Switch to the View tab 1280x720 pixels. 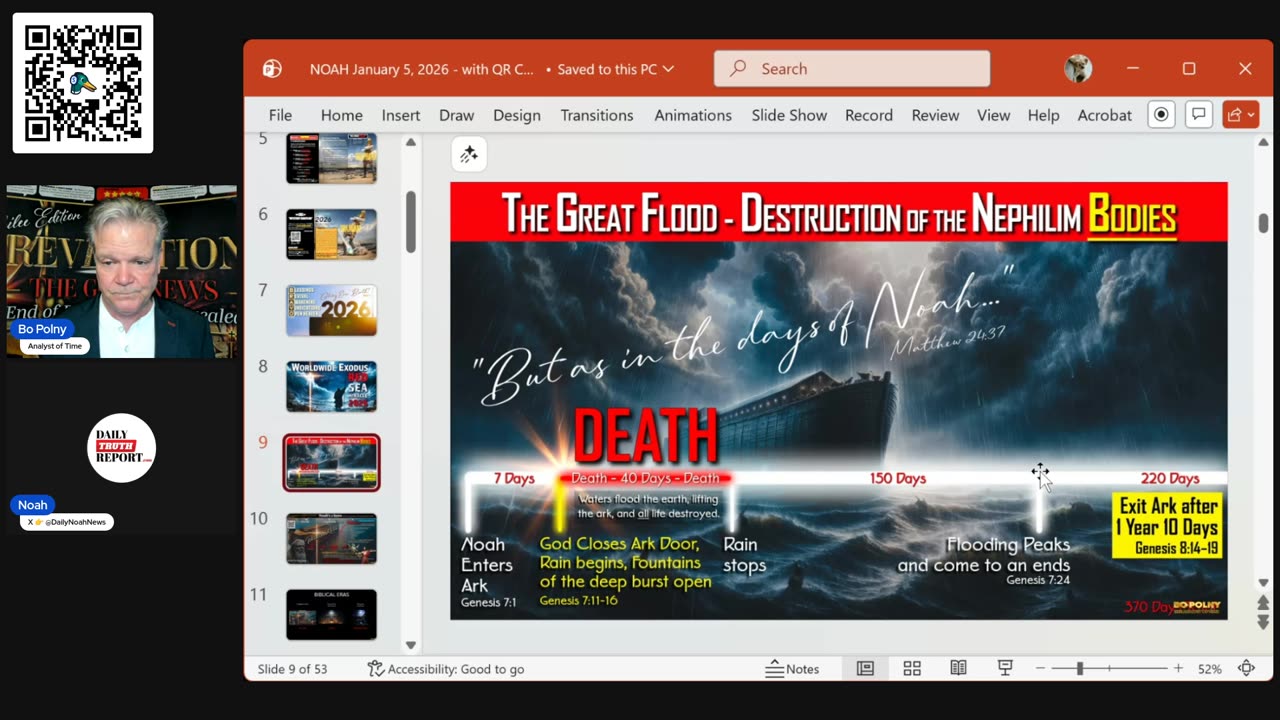point(994,115)
